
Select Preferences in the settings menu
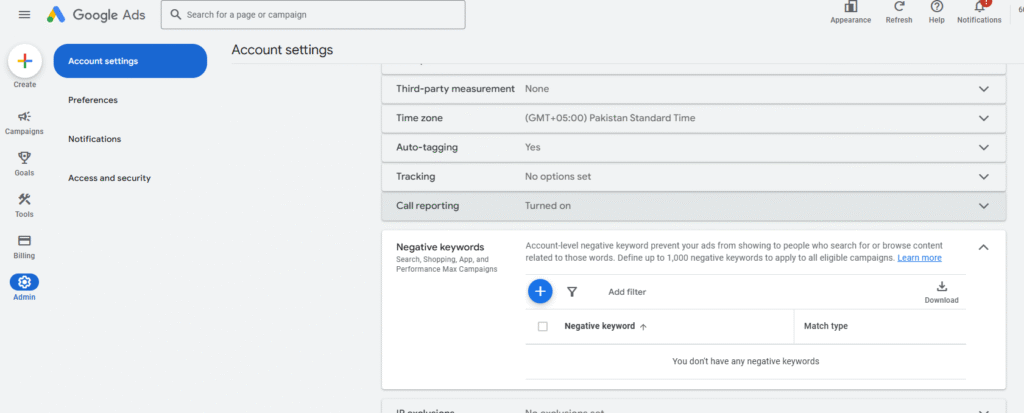[x=93, y=100]
